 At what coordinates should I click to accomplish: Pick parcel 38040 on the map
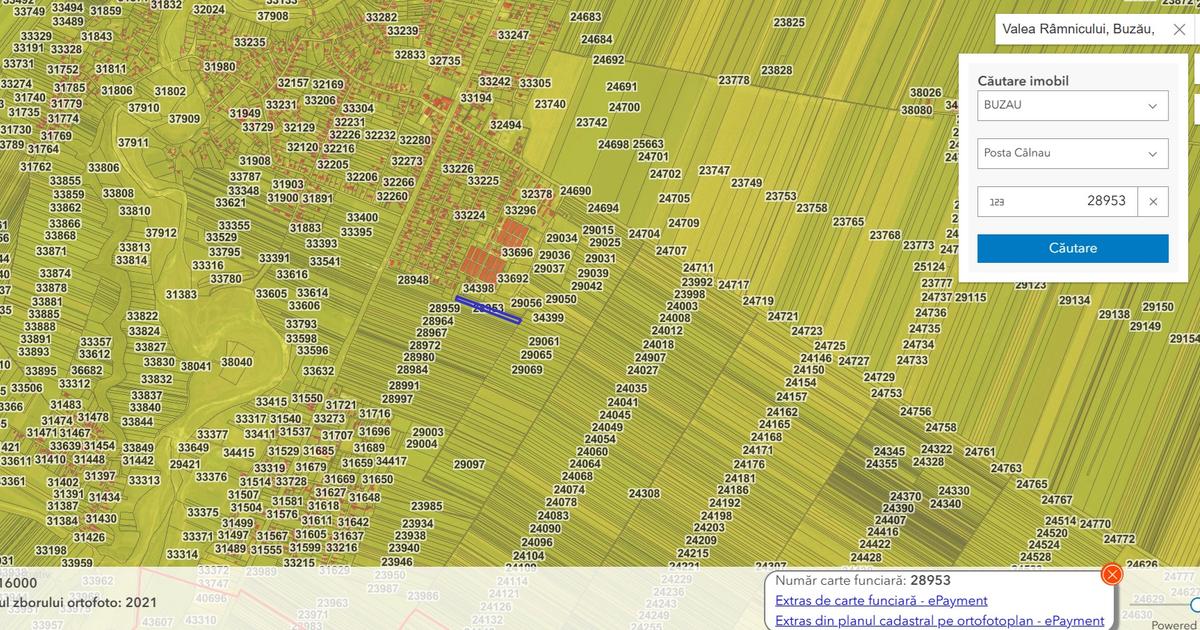(237, 362)
